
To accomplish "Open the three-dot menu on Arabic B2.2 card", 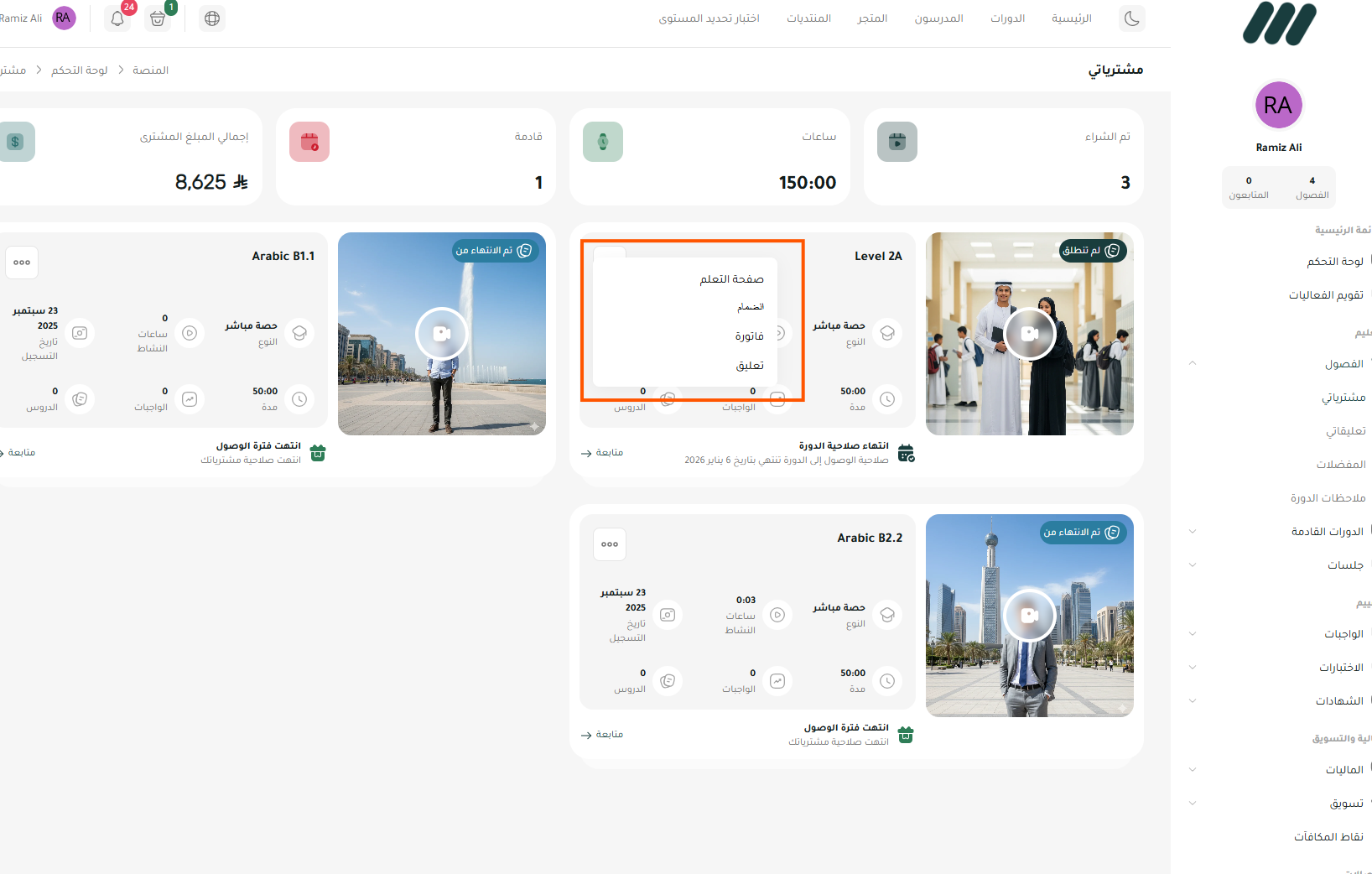I will tap(610, 544).
